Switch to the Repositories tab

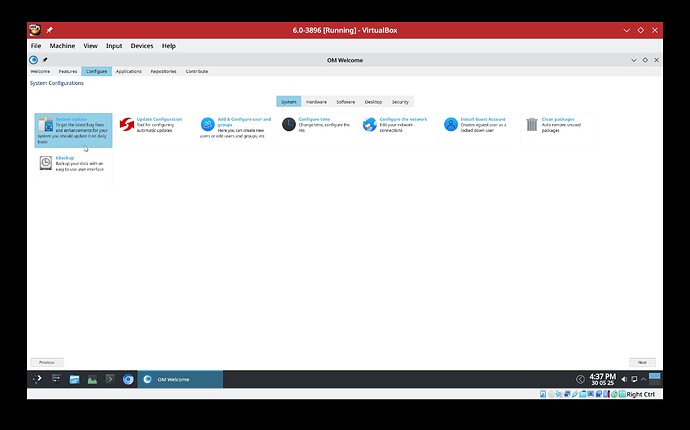click(163, 71)
